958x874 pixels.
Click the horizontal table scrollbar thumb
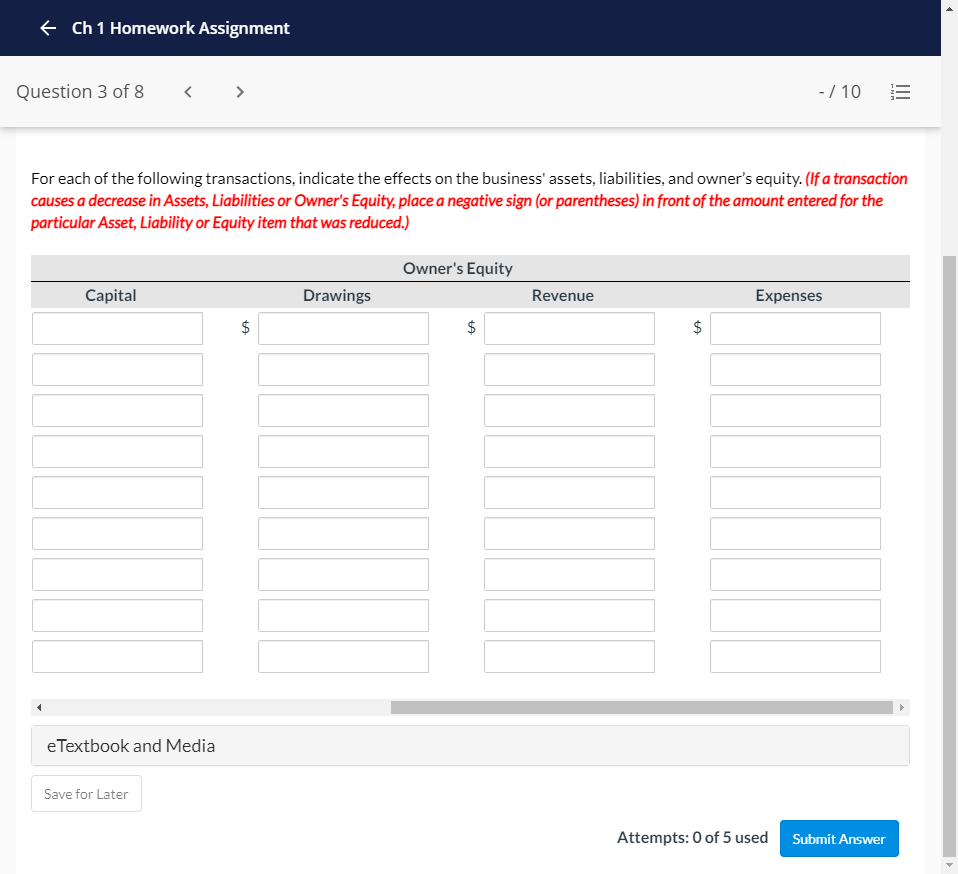tap(642, 707)
